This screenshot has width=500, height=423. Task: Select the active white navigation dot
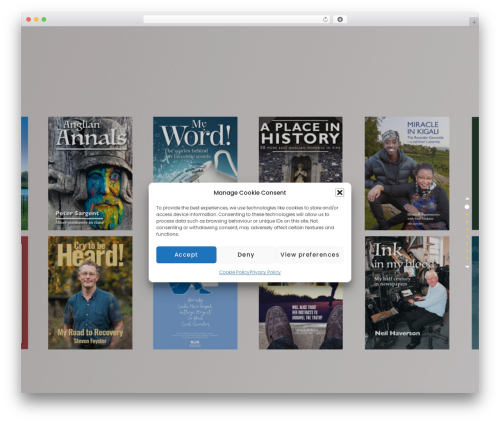tap(467, 207)
